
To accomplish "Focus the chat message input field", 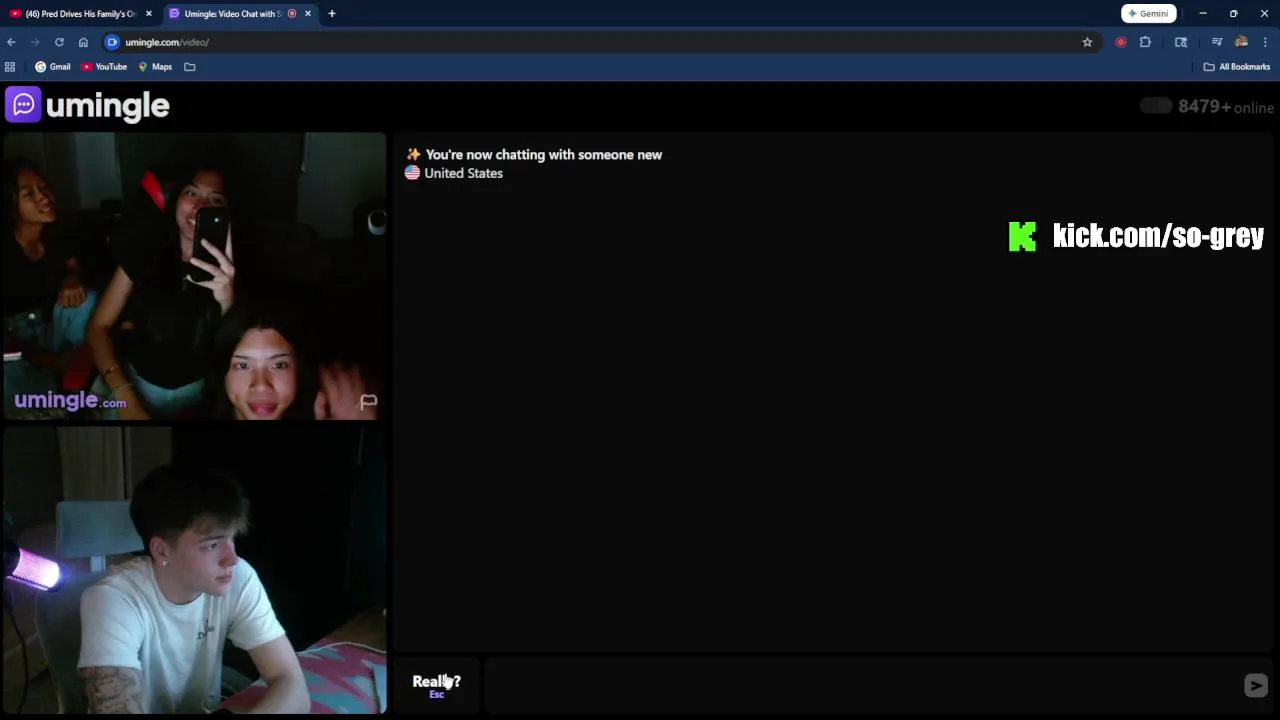I will (862, 685).
